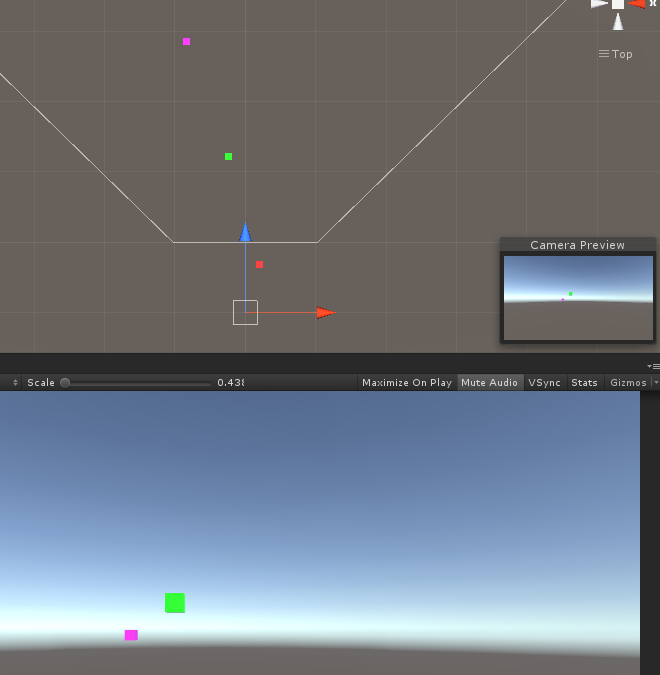Screen dimensions: 660x675
Task: Enable VSync in Game view
Action: point(545,382)
